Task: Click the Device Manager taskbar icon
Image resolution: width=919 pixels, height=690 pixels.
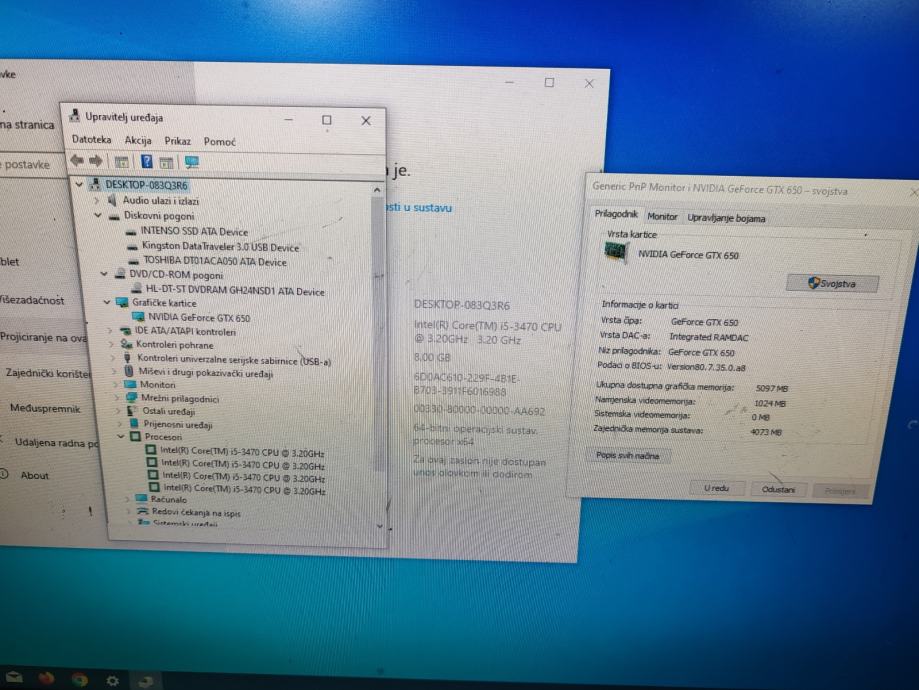Action: point(145,681)
